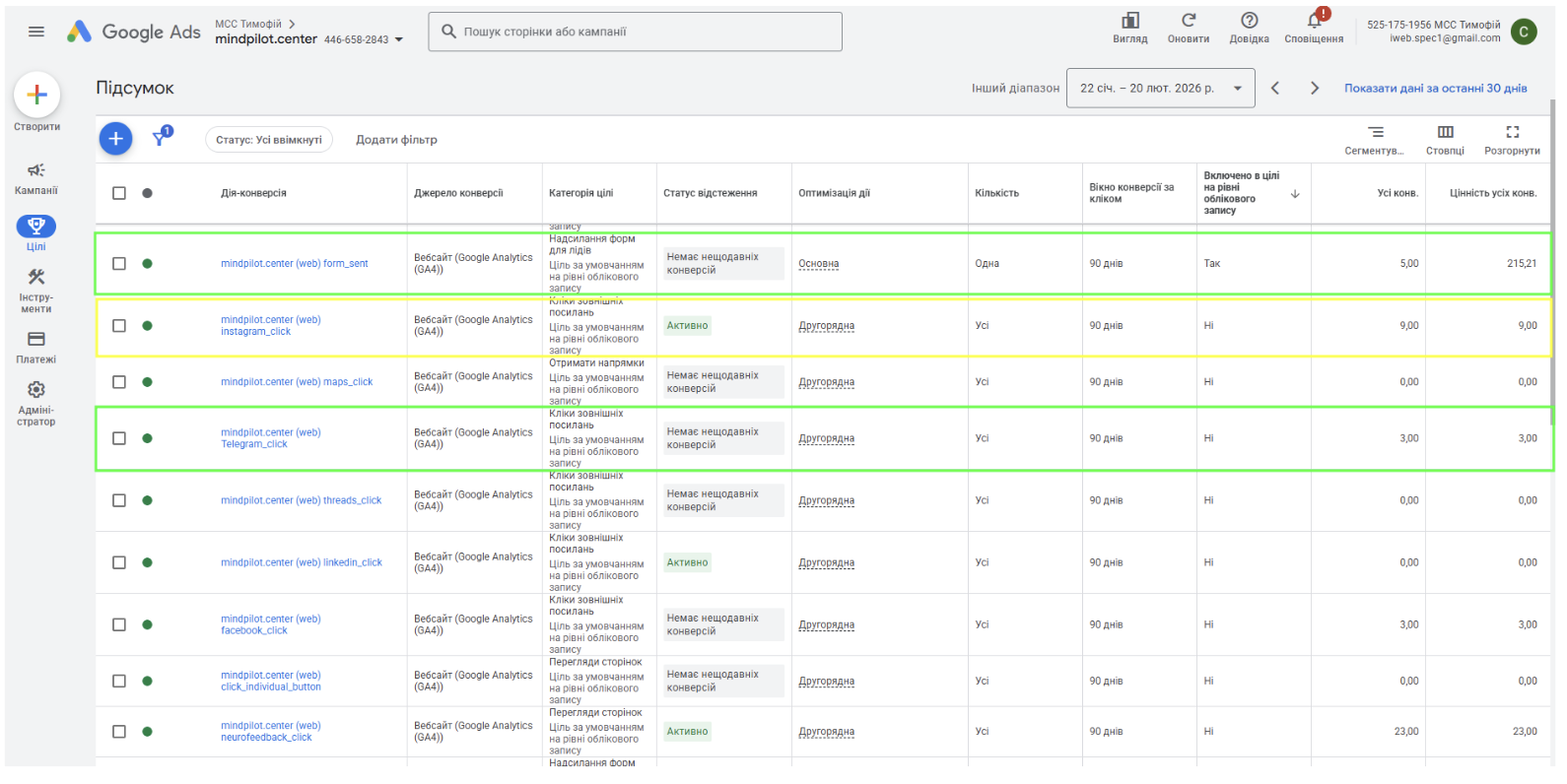1567x784 pixels.
Task: Expand the account selector dropdown arrow
Action: [399, 40]
